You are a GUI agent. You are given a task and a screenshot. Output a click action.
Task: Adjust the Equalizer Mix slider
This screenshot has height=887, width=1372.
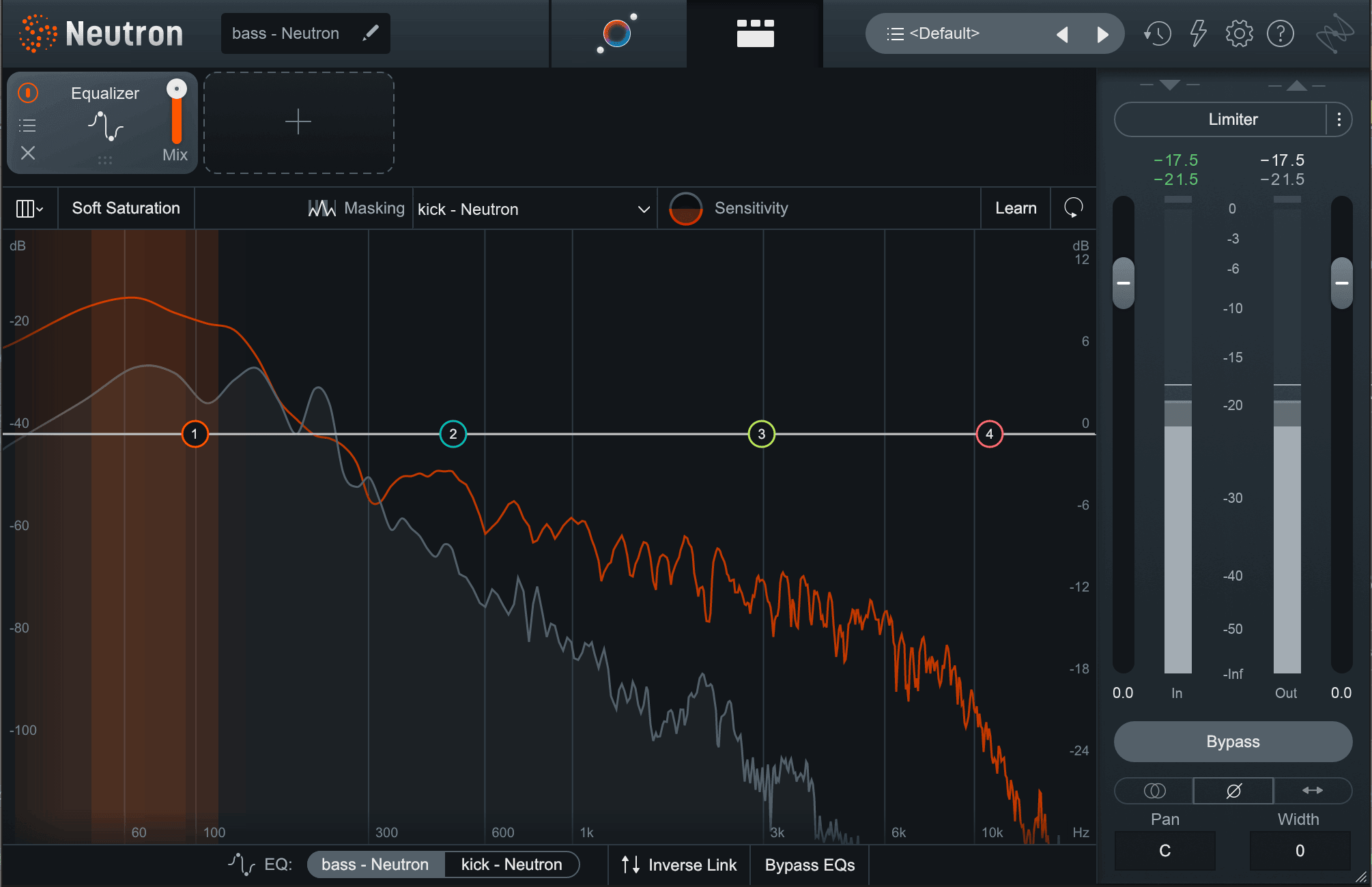tap(176, 113)
